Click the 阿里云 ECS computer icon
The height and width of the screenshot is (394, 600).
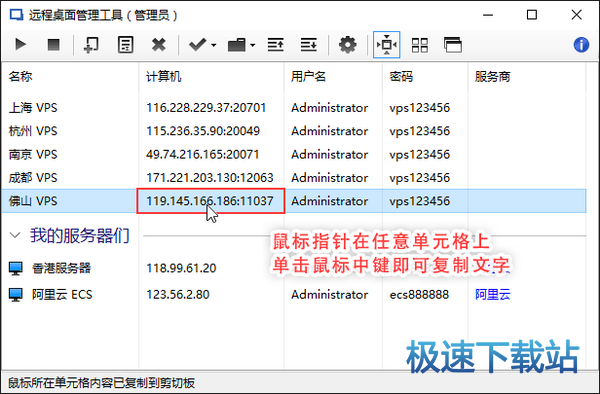(x=16, y=295)
